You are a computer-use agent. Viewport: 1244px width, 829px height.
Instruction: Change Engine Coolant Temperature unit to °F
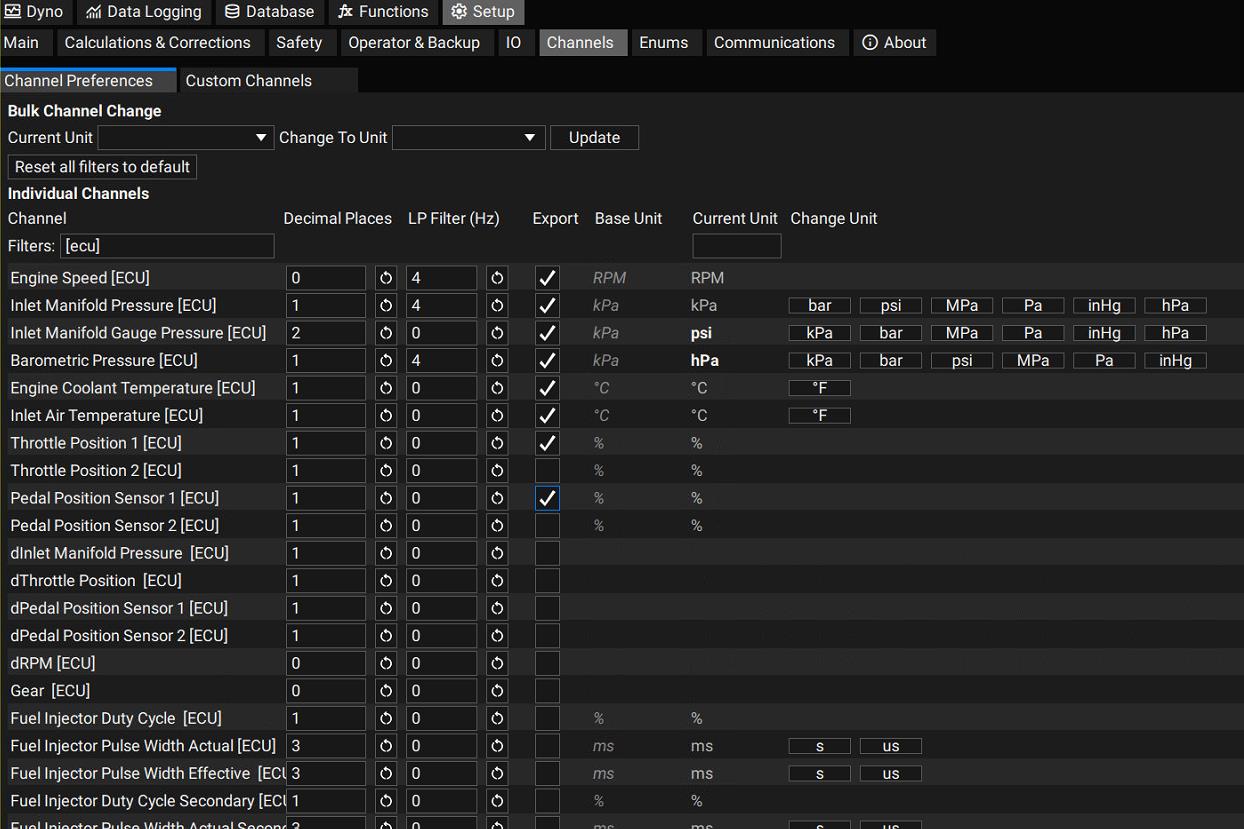click(820, 388)
